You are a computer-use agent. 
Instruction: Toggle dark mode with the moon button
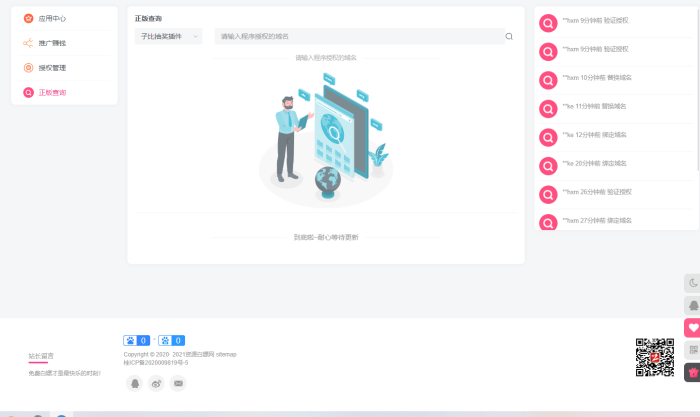coord(692,283)
